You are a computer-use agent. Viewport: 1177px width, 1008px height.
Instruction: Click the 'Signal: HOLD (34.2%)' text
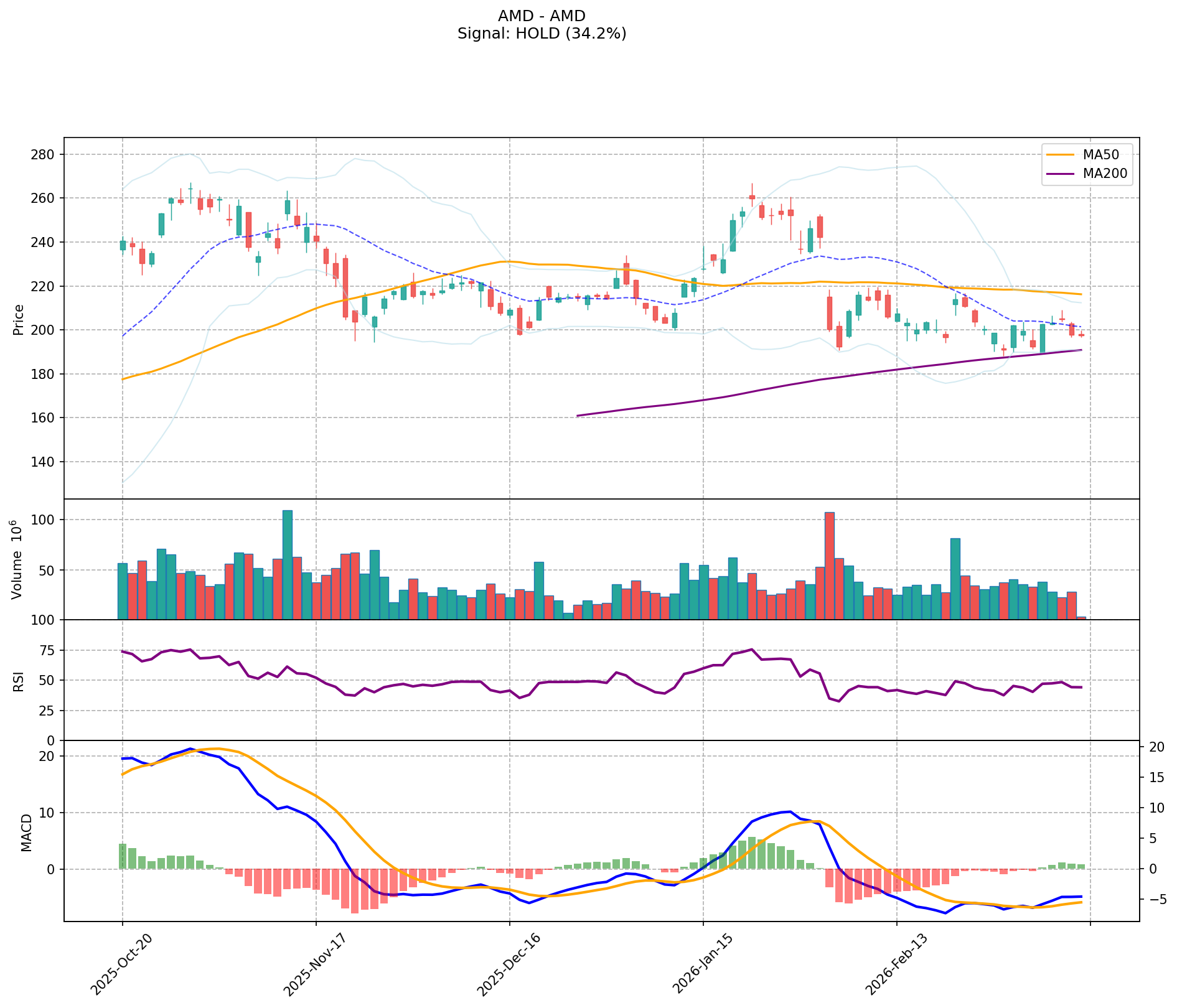click(542, 34)
